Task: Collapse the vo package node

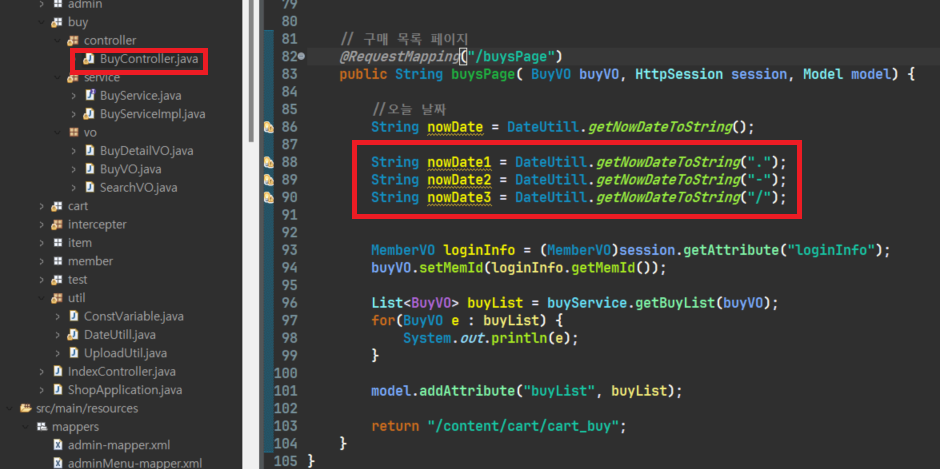Action: (x=58, y=133)
